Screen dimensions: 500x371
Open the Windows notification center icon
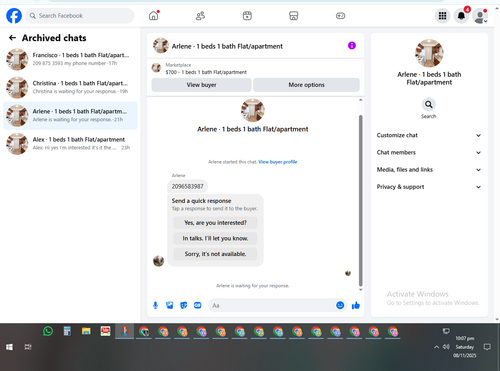[x=487, y=347]
